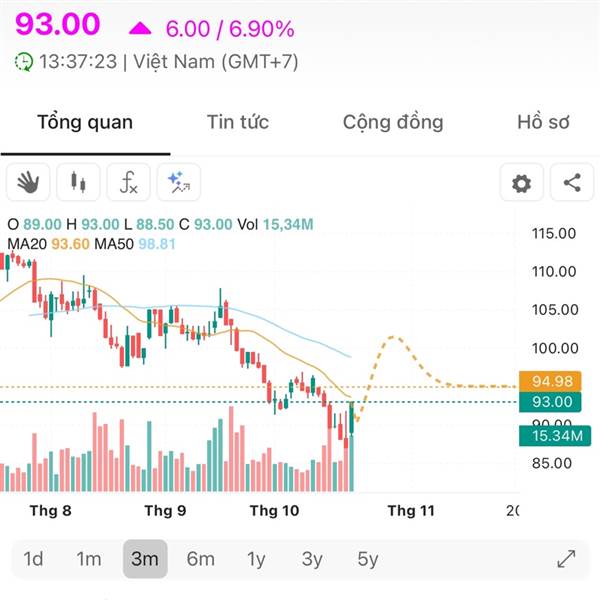The image size is (600, 600).
Task: Click the AI sparkle analysis icon
Action: (x=178, y=183)
